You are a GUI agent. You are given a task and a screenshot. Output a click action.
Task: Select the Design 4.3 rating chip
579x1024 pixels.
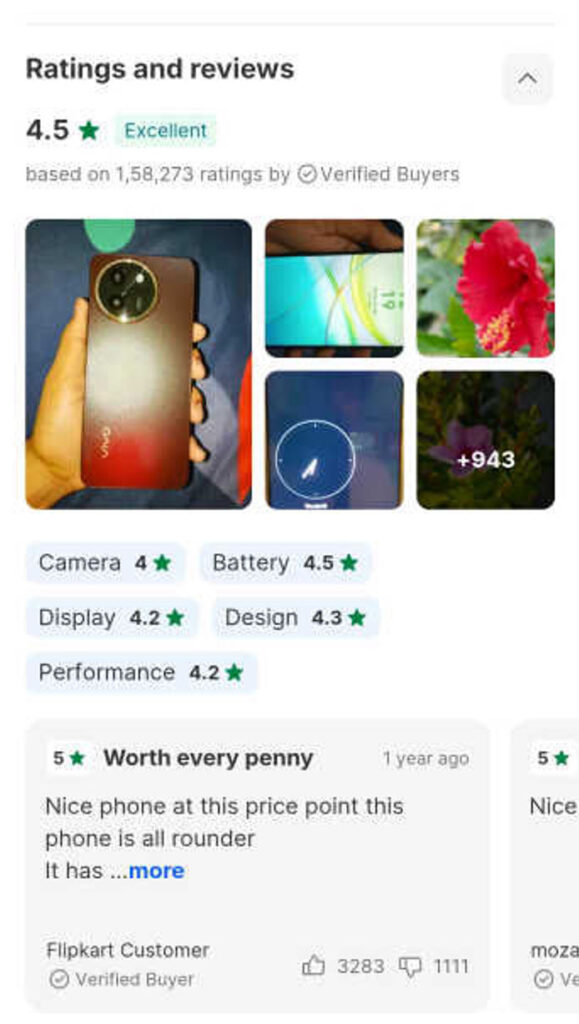[296, 617]
